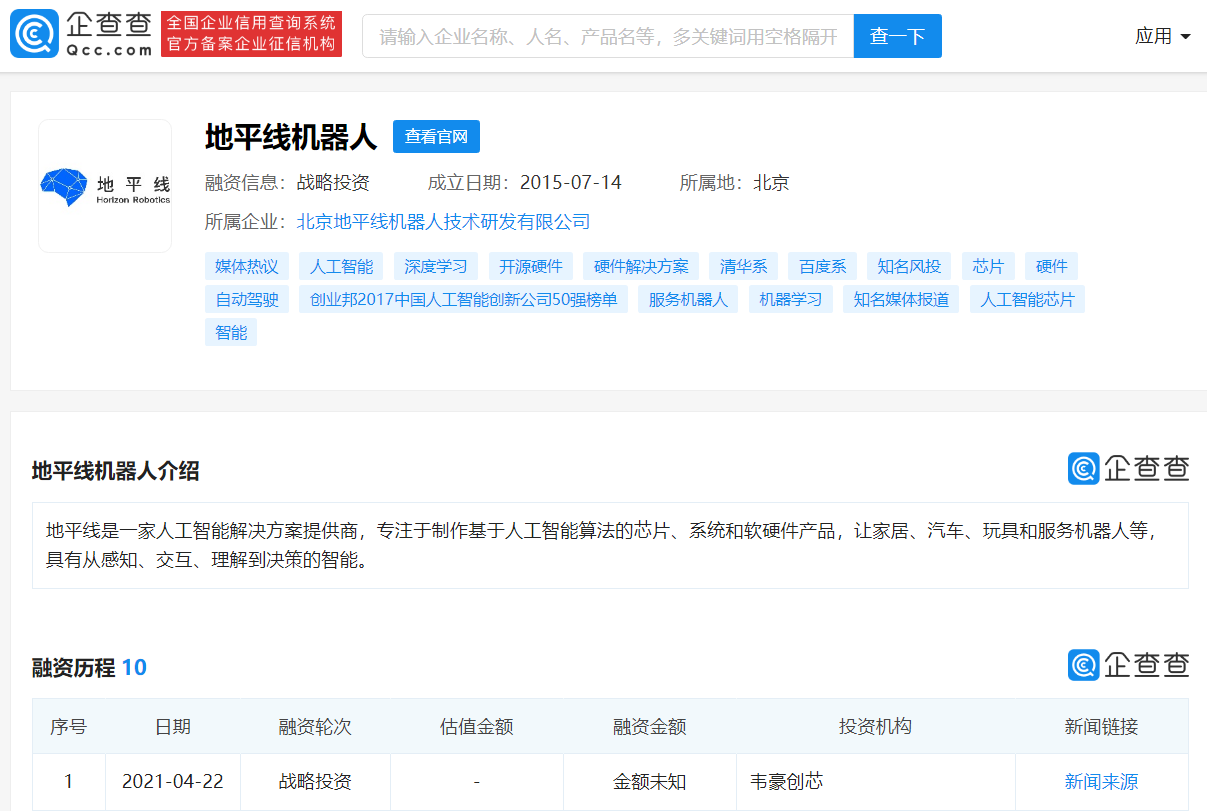
Task: Select the 创业邦2017中国人工智能创新公司50强榜单 tag
Action: coord(463,299)
